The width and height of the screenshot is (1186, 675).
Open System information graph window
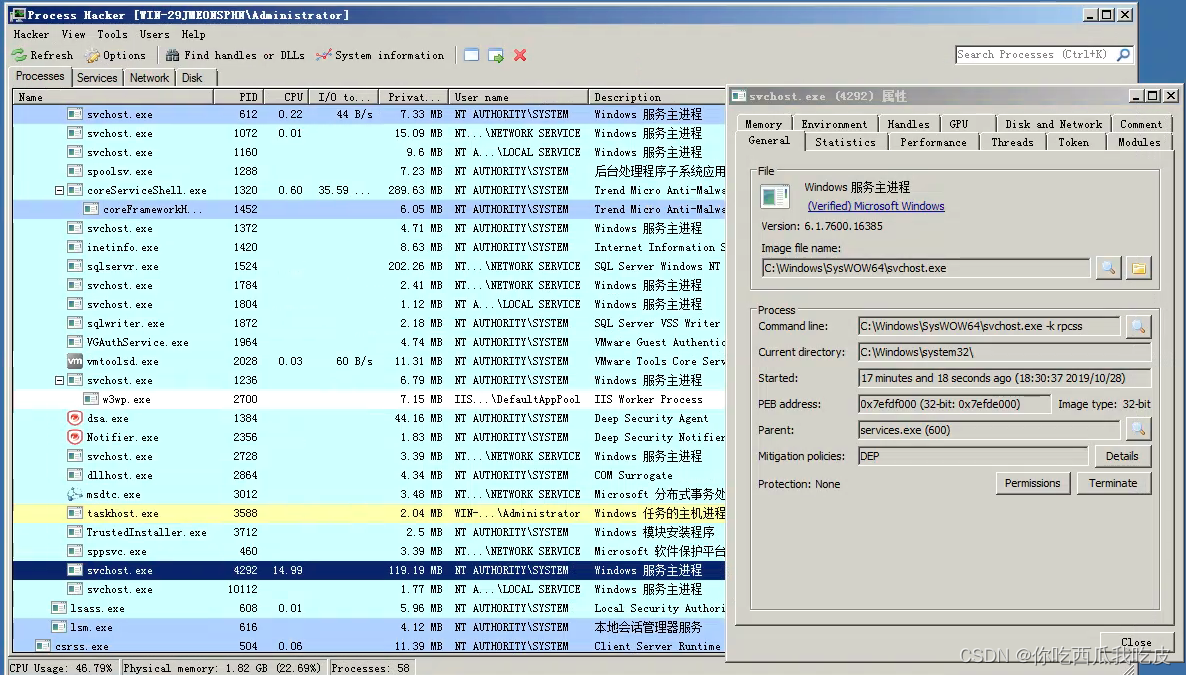[x=380, y=55]
